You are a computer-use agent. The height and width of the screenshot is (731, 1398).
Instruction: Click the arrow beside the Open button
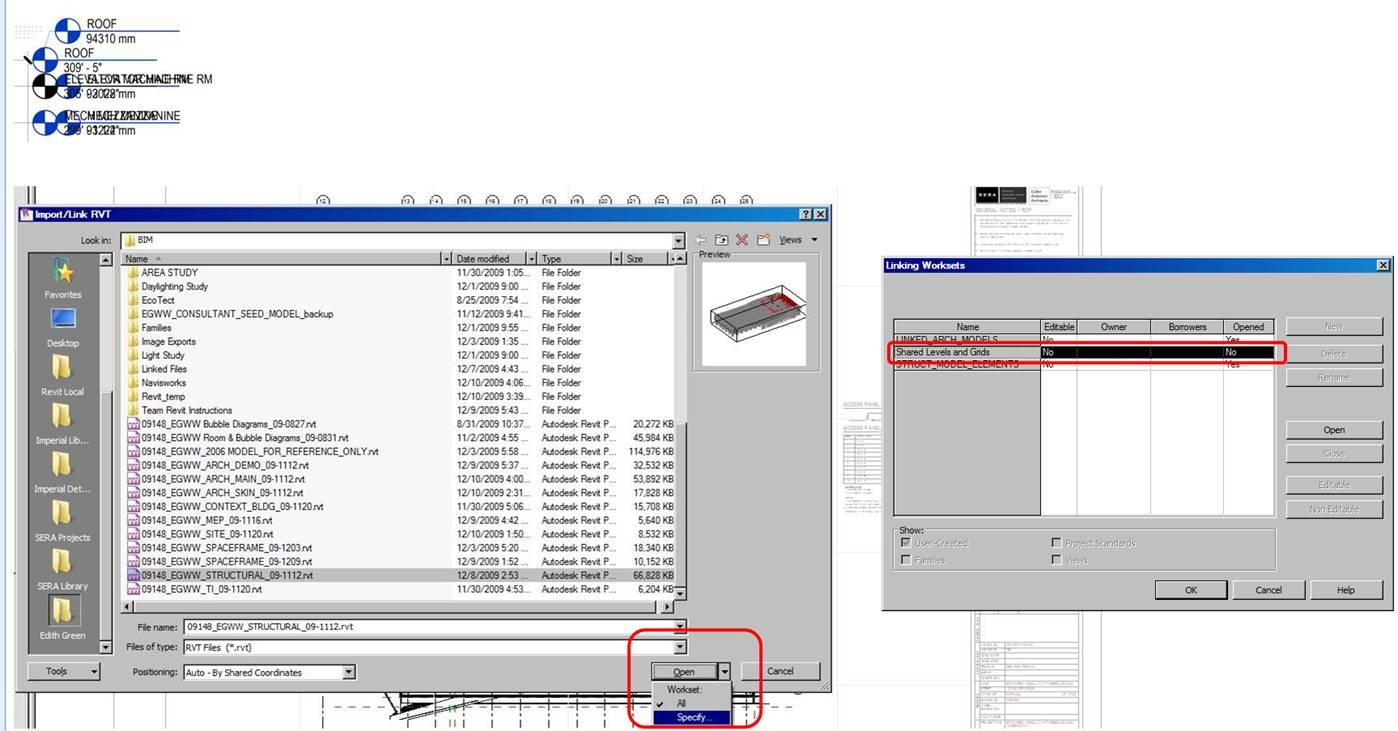click(x=725, y=672)
